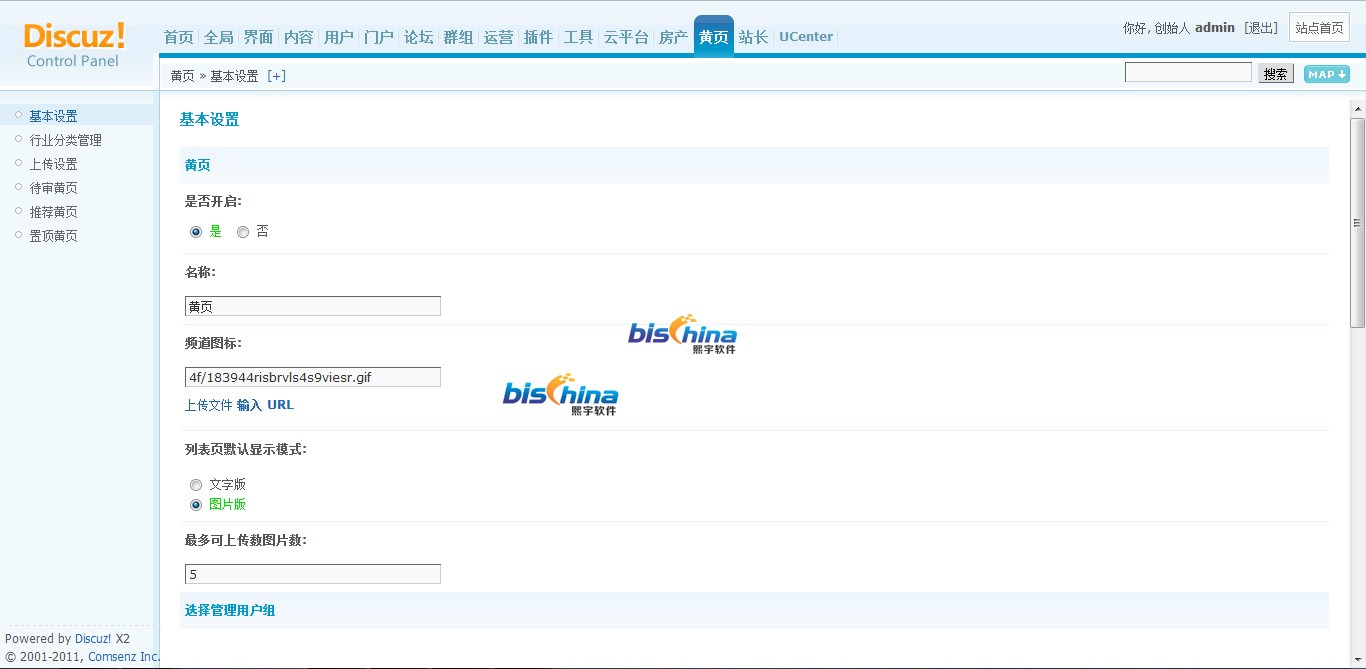Switch to 输入 URL icon mode
The width and height of the screenshot is (1366, 669).
coord(266,405)
